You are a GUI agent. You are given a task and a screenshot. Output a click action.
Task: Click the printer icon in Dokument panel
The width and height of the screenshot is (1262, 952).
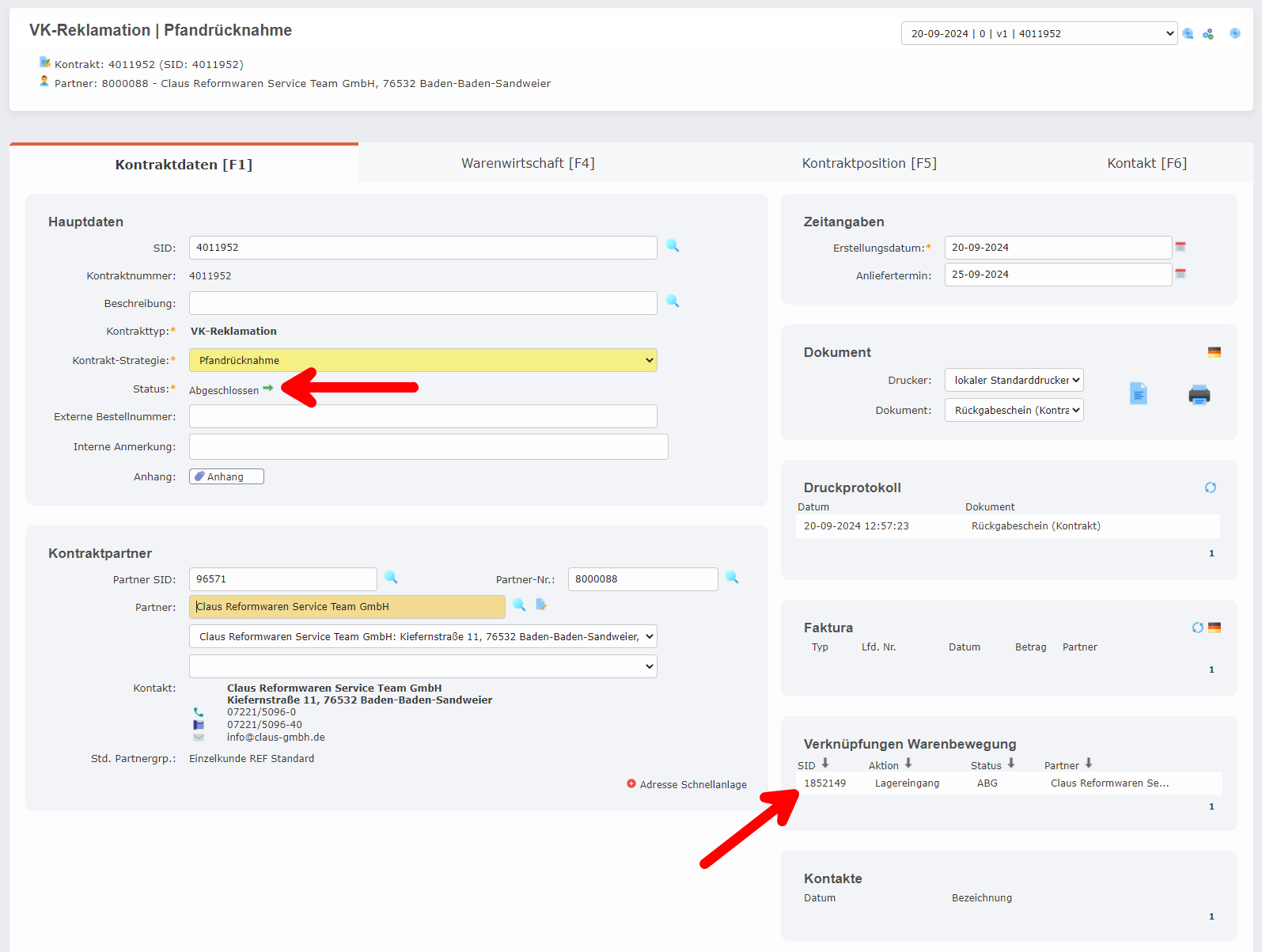(x=1199, y=394)
